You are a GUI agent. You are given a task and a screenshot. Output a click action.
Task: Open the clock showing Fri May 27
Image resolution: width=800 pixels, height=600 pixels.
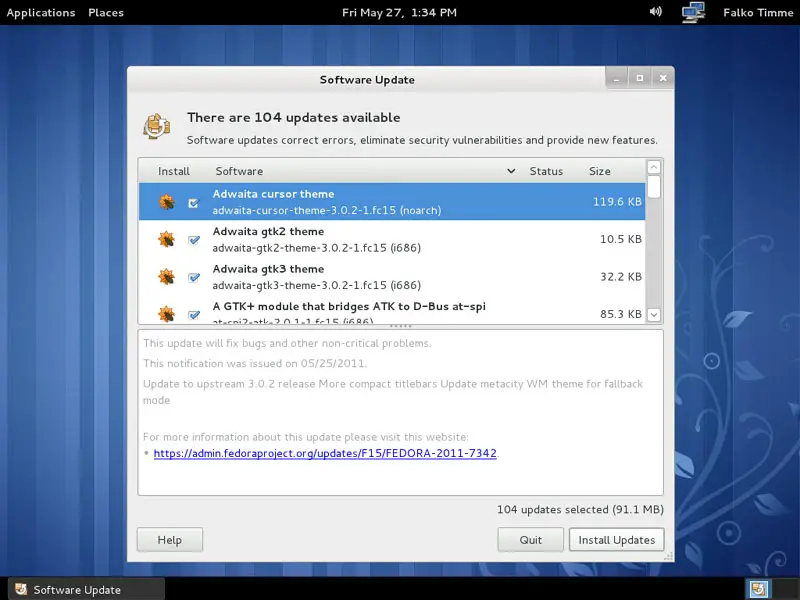pos(399,13)
